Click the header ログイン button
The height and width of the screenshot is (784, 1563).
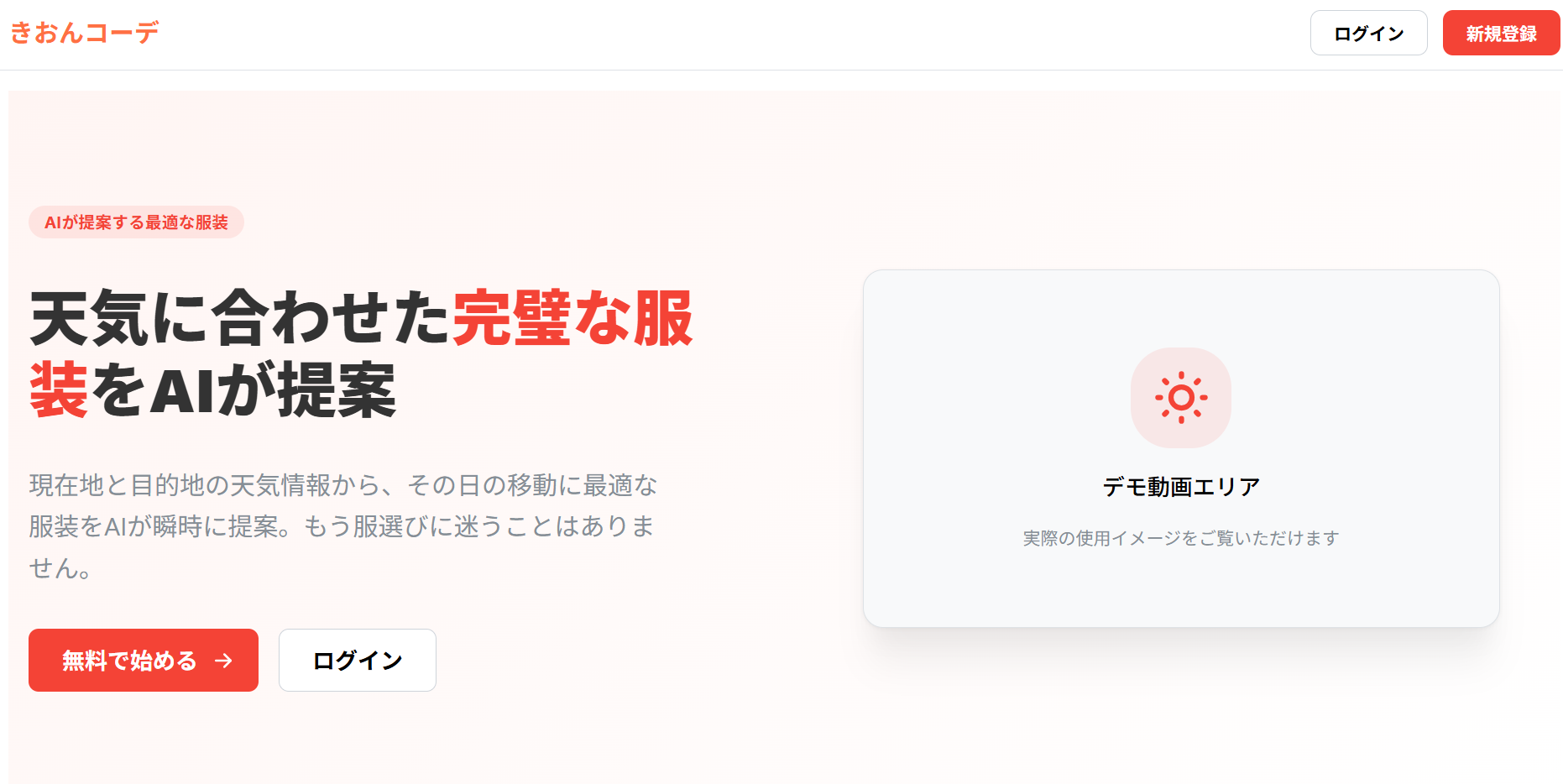(1368, 33)
